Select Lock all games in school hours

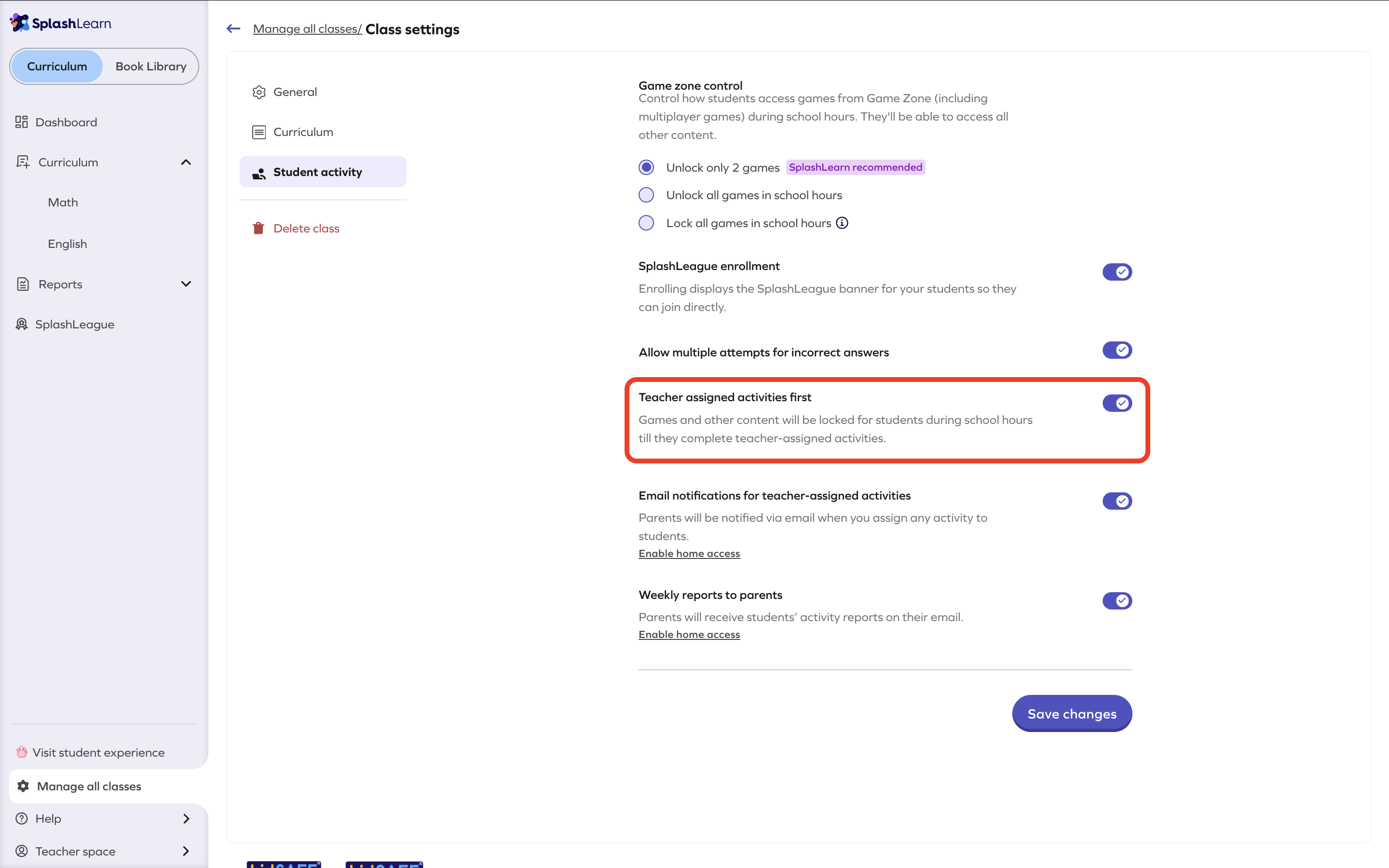pyautogui.click(x=646, y=223)
